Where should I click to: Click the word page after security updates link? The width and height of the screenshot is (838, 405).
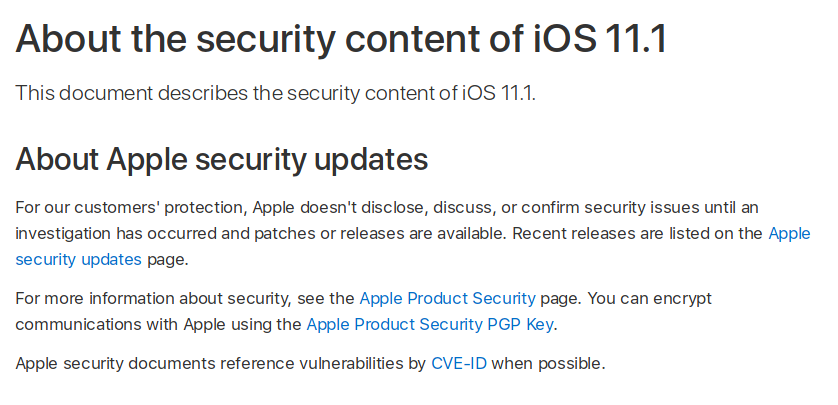click(167, 259)
